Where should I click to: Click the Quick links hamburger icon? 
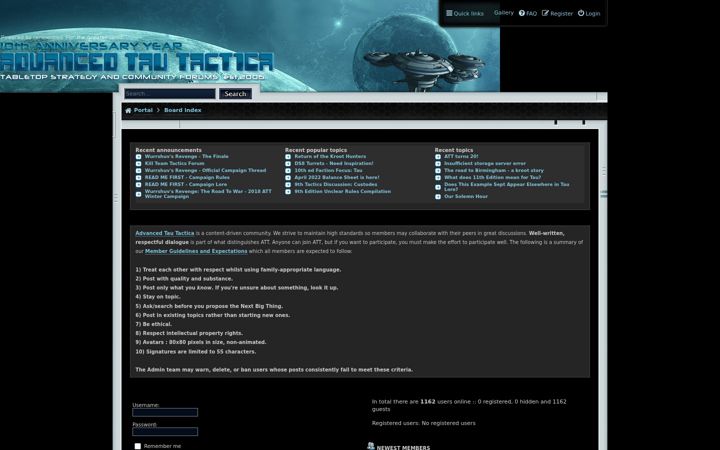[x=449, y=13]
